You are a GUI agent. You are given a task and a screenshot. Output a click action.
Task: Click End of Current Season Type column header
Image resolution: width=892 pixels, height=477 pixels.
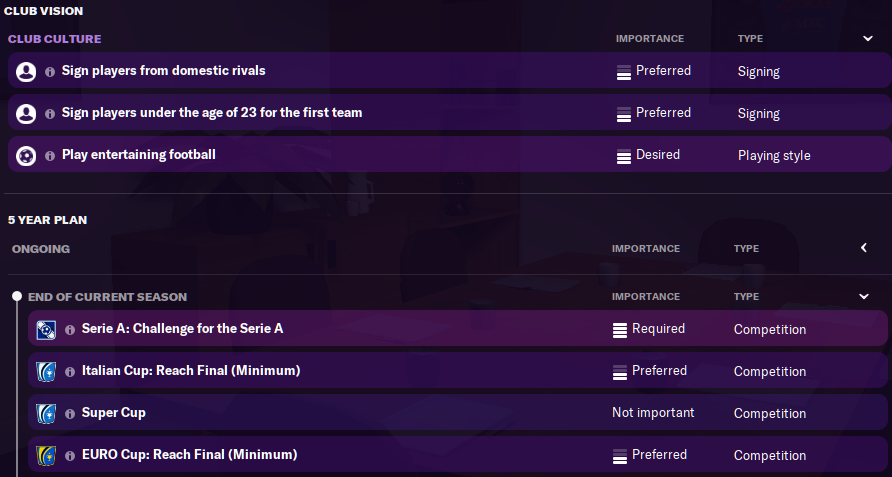tap(746, 297)
